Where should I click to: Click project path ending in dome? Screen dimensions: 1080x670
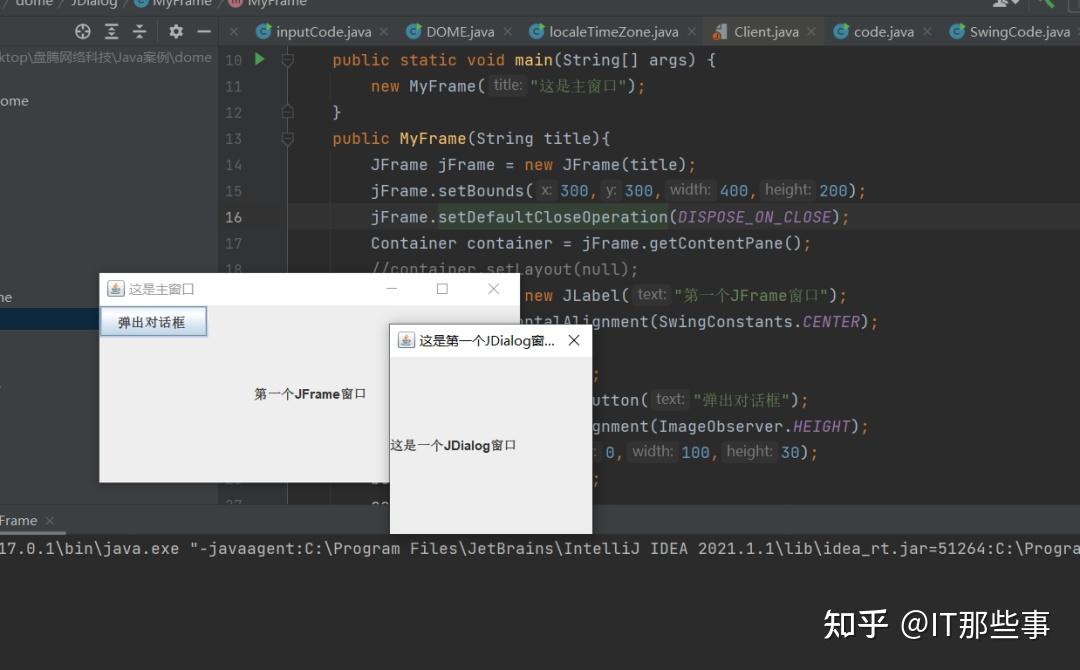pos(106,57)
